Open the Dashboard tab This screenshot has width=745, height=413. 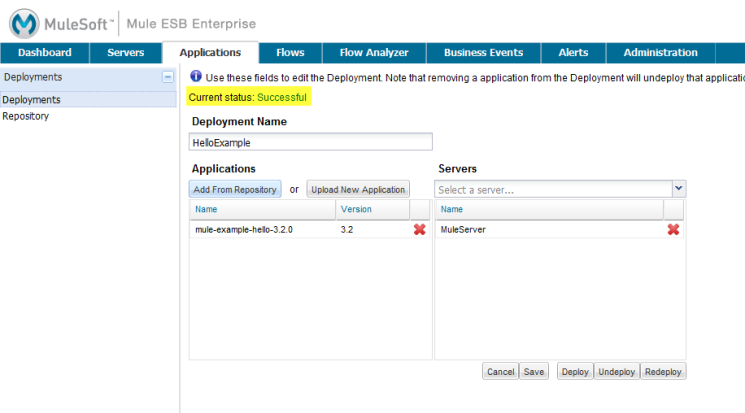tap(45, 53)
